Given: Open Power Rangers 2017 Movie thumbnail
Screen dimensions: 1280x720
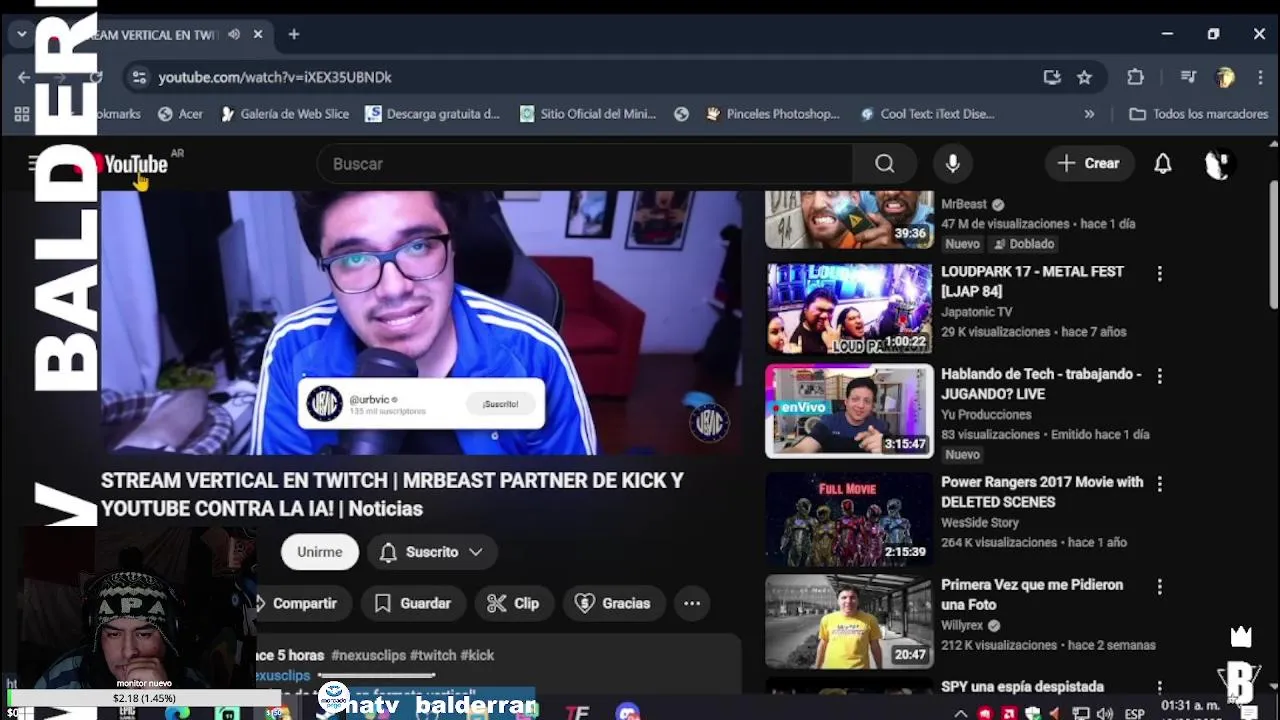Looking at the screenshot, I should (x=849, y=519).
